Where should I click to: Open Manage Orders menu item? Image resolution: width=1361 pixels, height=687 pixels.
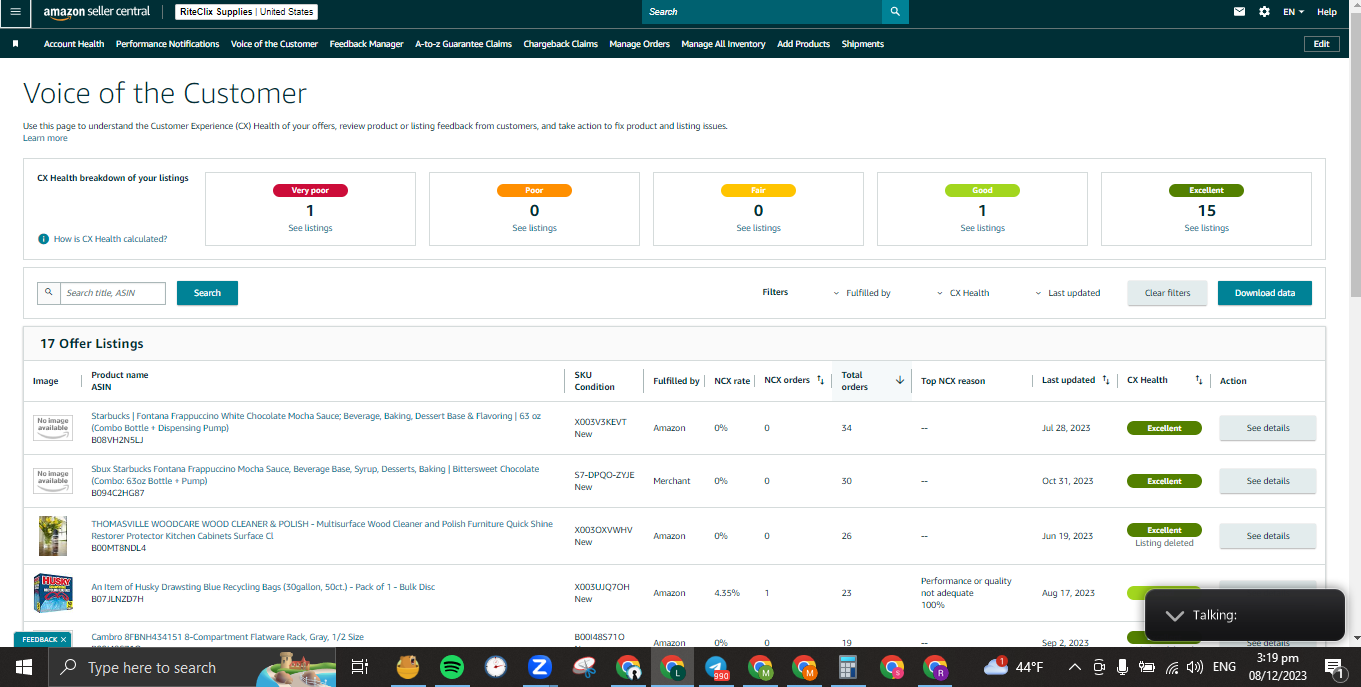click(640, 44)
